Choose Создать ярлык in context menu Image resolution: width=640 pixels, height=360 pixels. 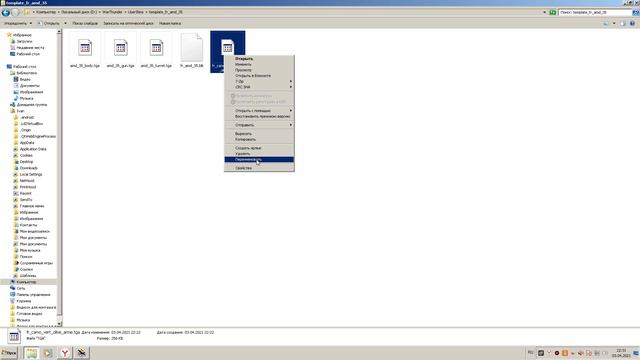pos(259,148)
